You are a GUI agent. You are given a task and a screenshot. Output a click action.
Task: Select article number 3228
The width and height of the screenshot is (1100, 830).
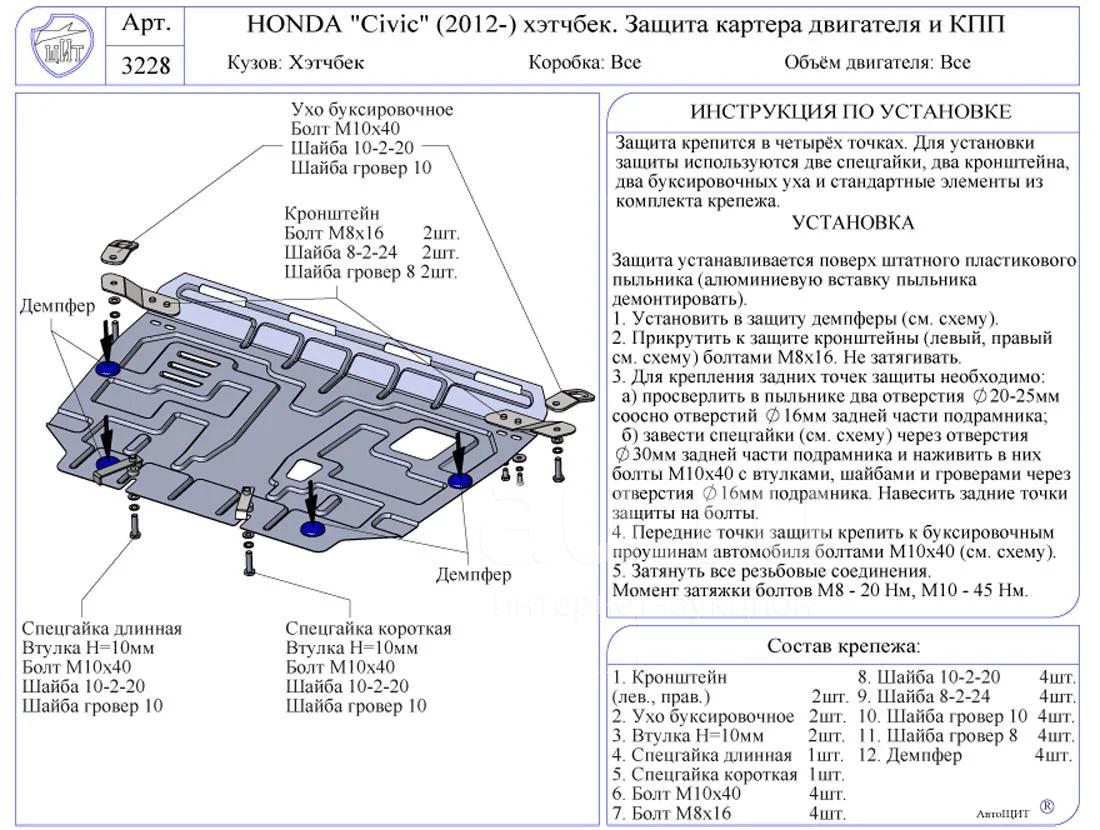[146, 66]
